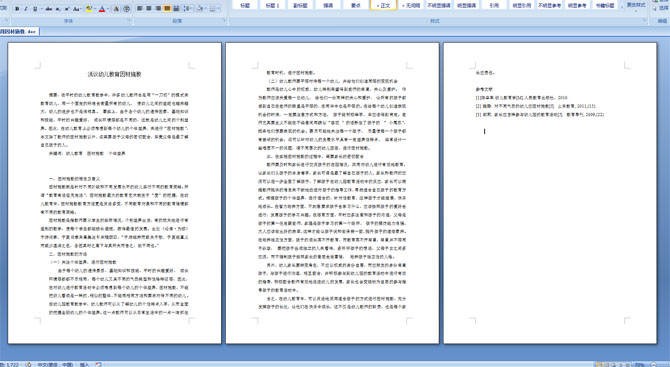Click the center alignment icon
This screenshot has height=367, width=670.
coord(149,9)
